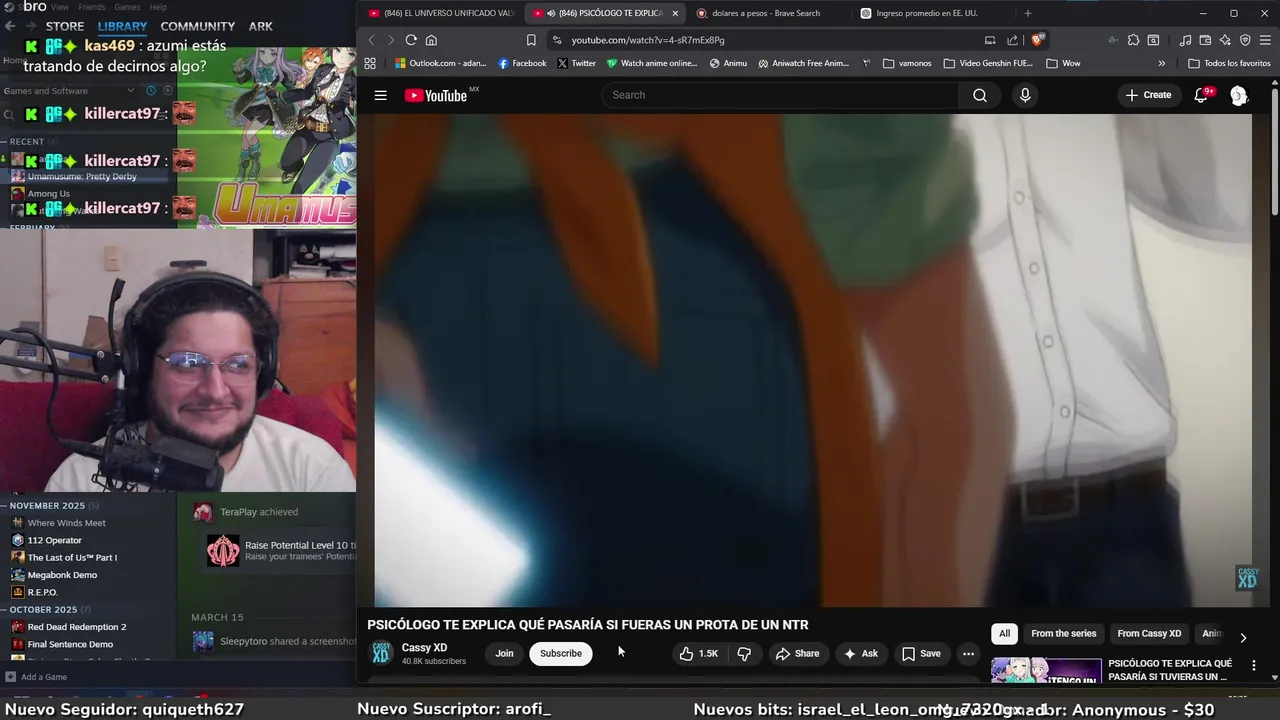Click the Join channel button
The width and height of the screenshot is (1280, 720).
[x=504, y=653]
